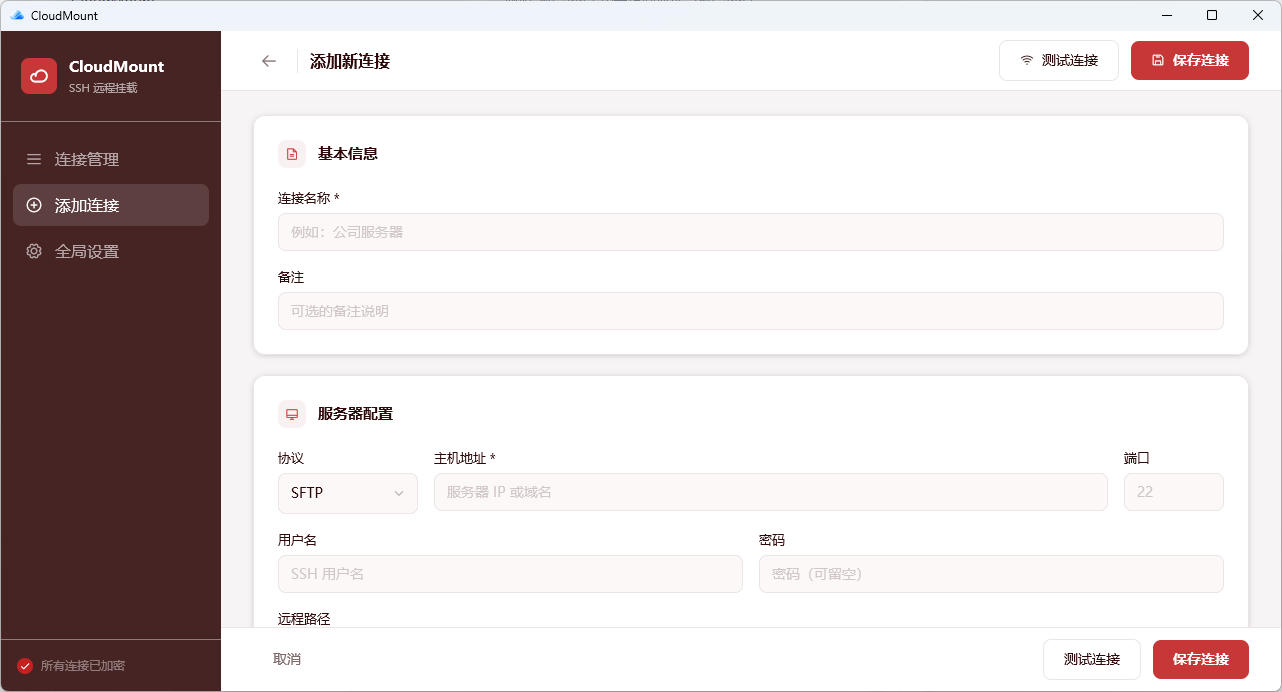Image resolution: width=1282 pixels, height=692 pixels.
Task: Click the 远程路径 label
Action: coord(304,619)
